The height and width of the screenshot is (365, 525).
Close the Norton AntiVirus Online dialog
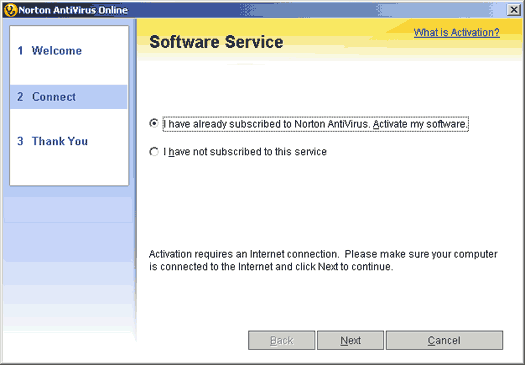513,10
